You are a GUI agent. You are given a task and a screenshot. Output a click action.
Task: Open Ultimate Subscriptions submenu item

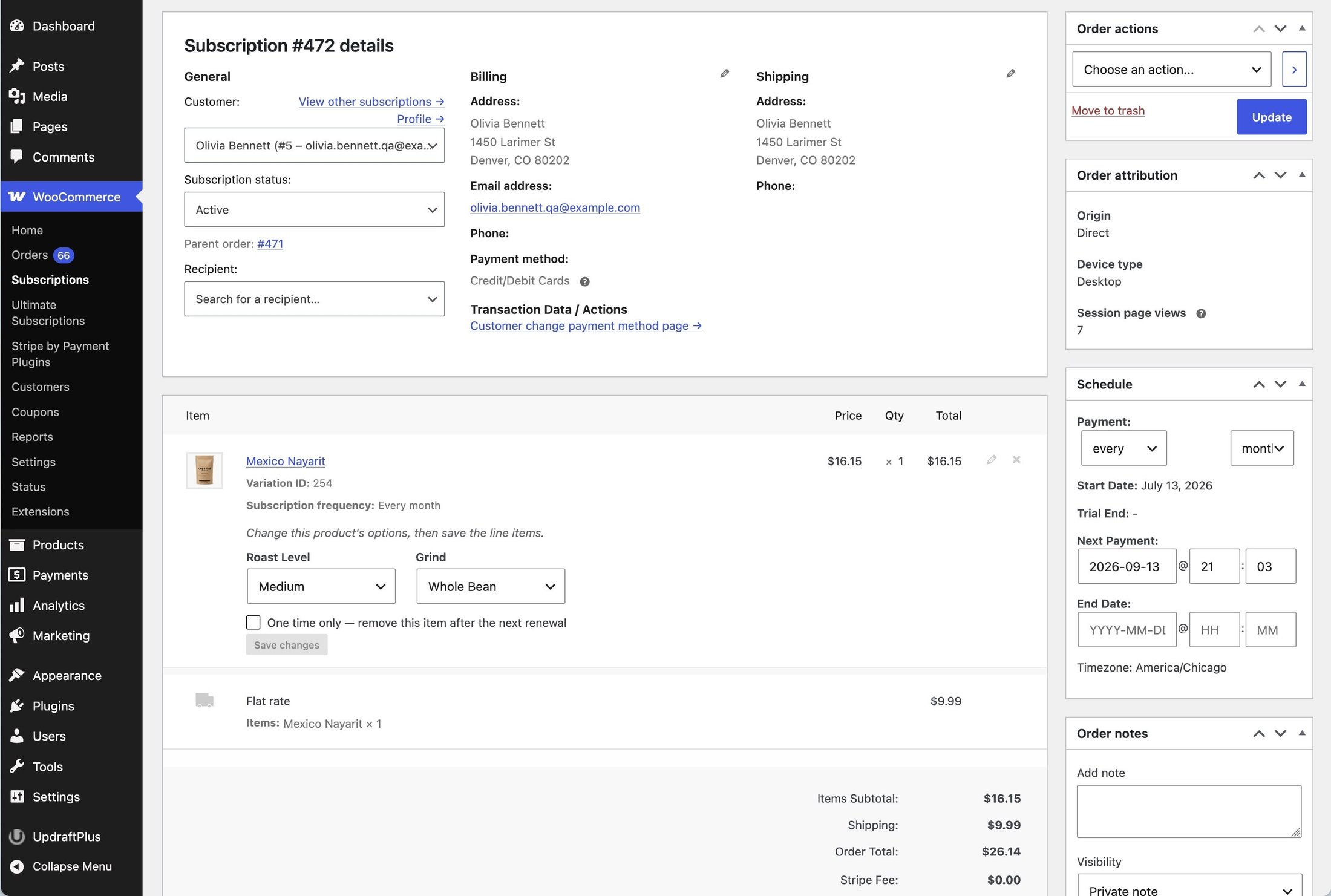click(x=48, y=313)
